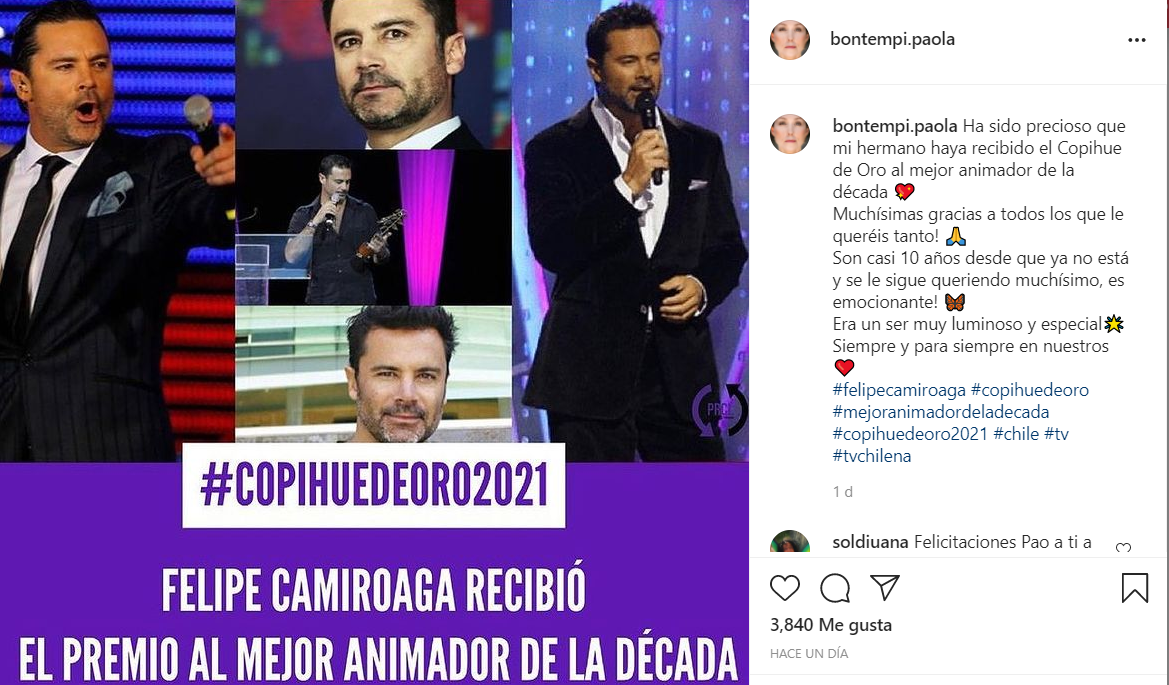Like the post with the heart icon
The width and height of the screenshot is (1169, 685).
(x=784, y=588)
